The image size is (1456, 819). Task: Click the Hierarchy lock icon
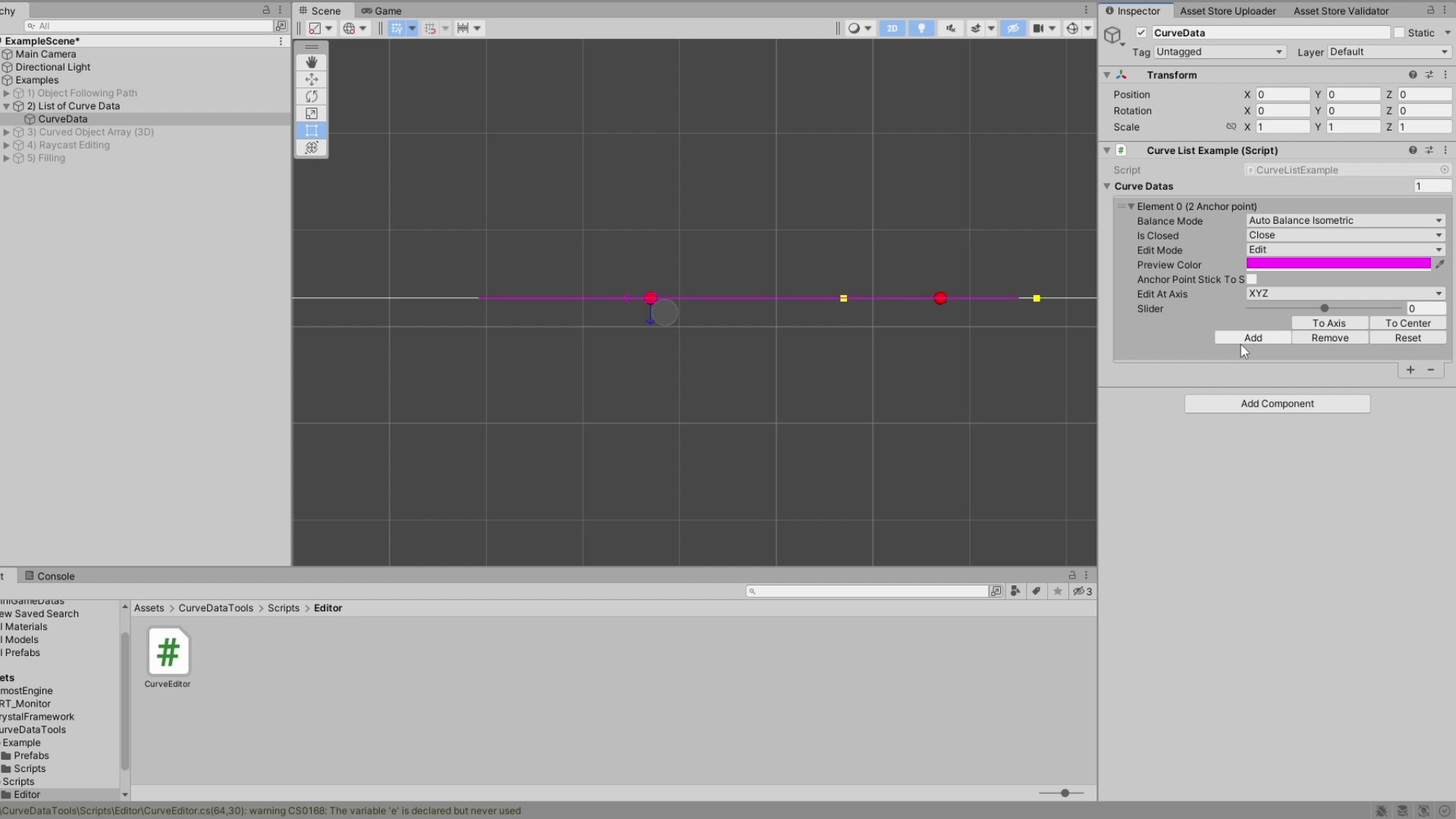(266, 10)
